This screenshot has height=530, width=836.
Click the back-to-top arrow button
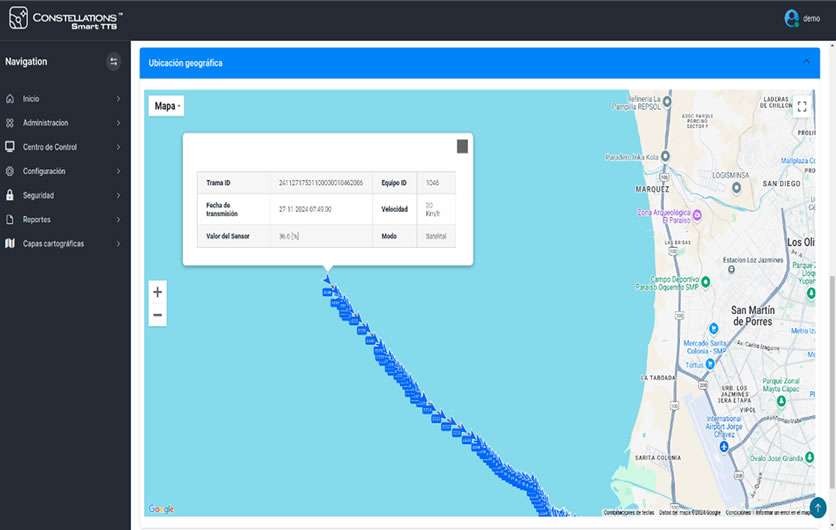click(x=818, y=507)
